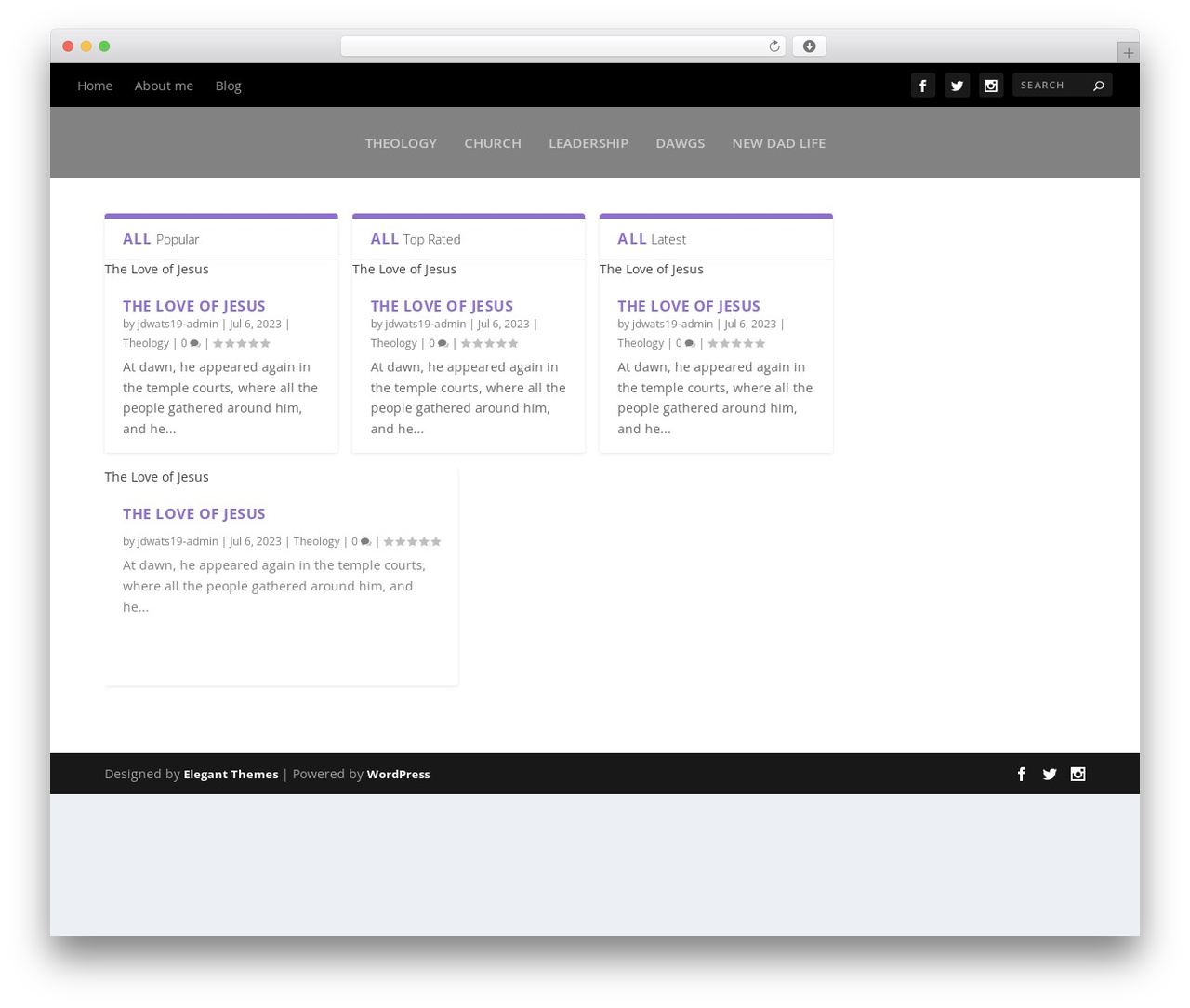Go to the Blog menu item
1190x1008 pixels.
[x=229, y=86]
